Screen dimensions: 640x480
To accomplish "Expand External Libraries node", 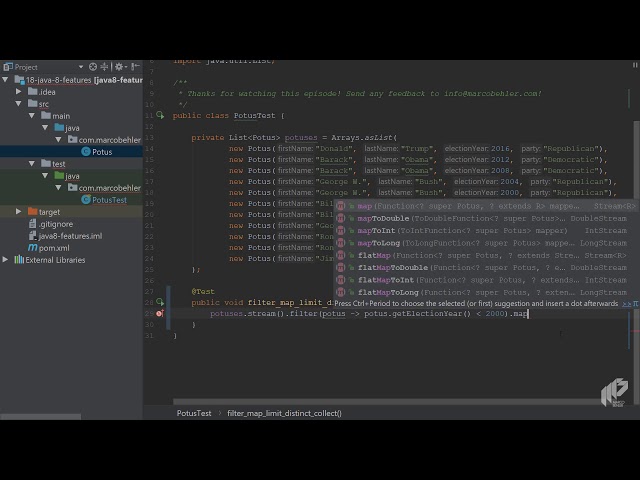I will pos(5,260).
